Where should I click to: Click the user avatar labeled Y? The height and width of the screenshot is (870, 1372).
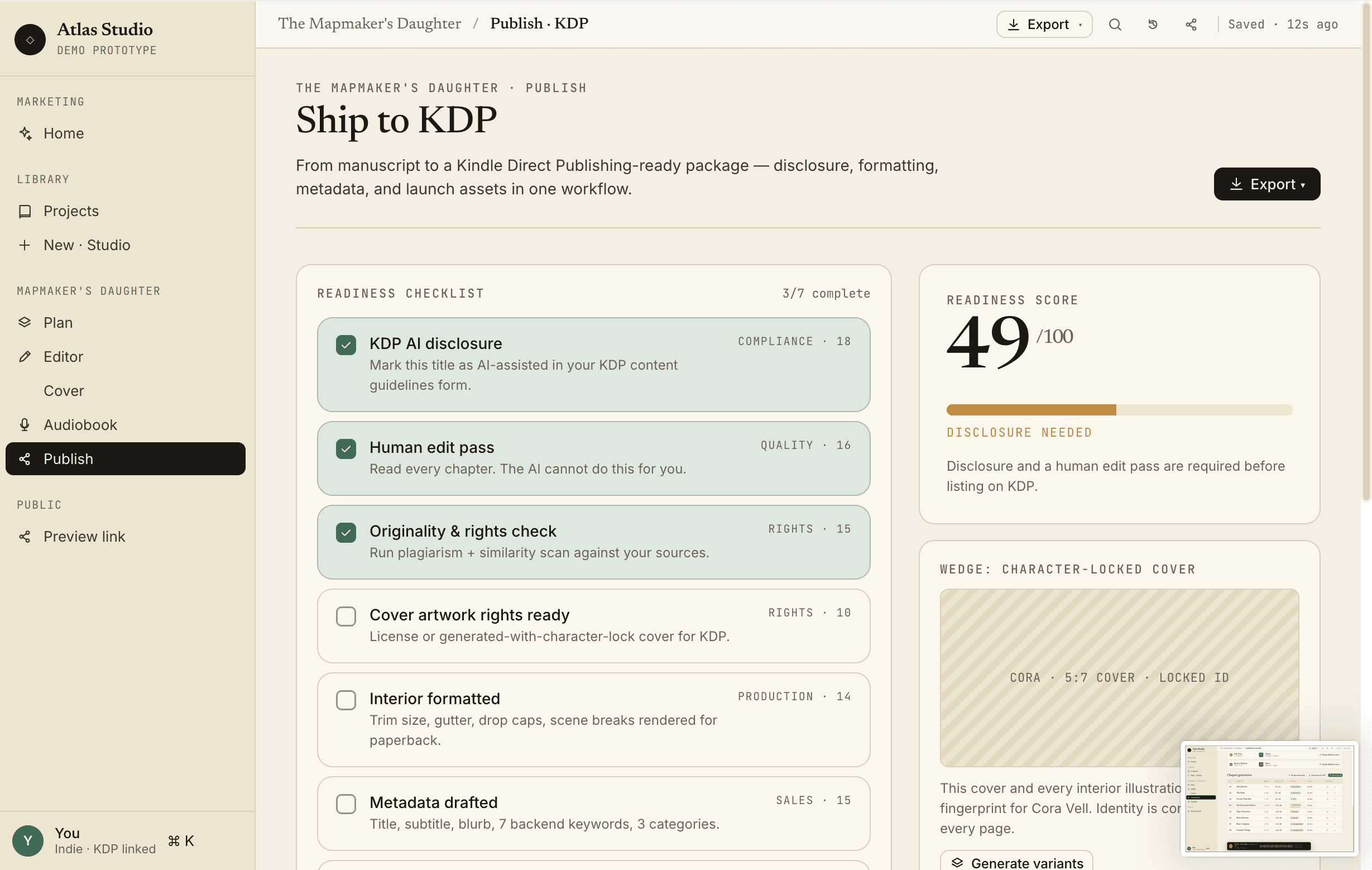[x=27, y=841]
